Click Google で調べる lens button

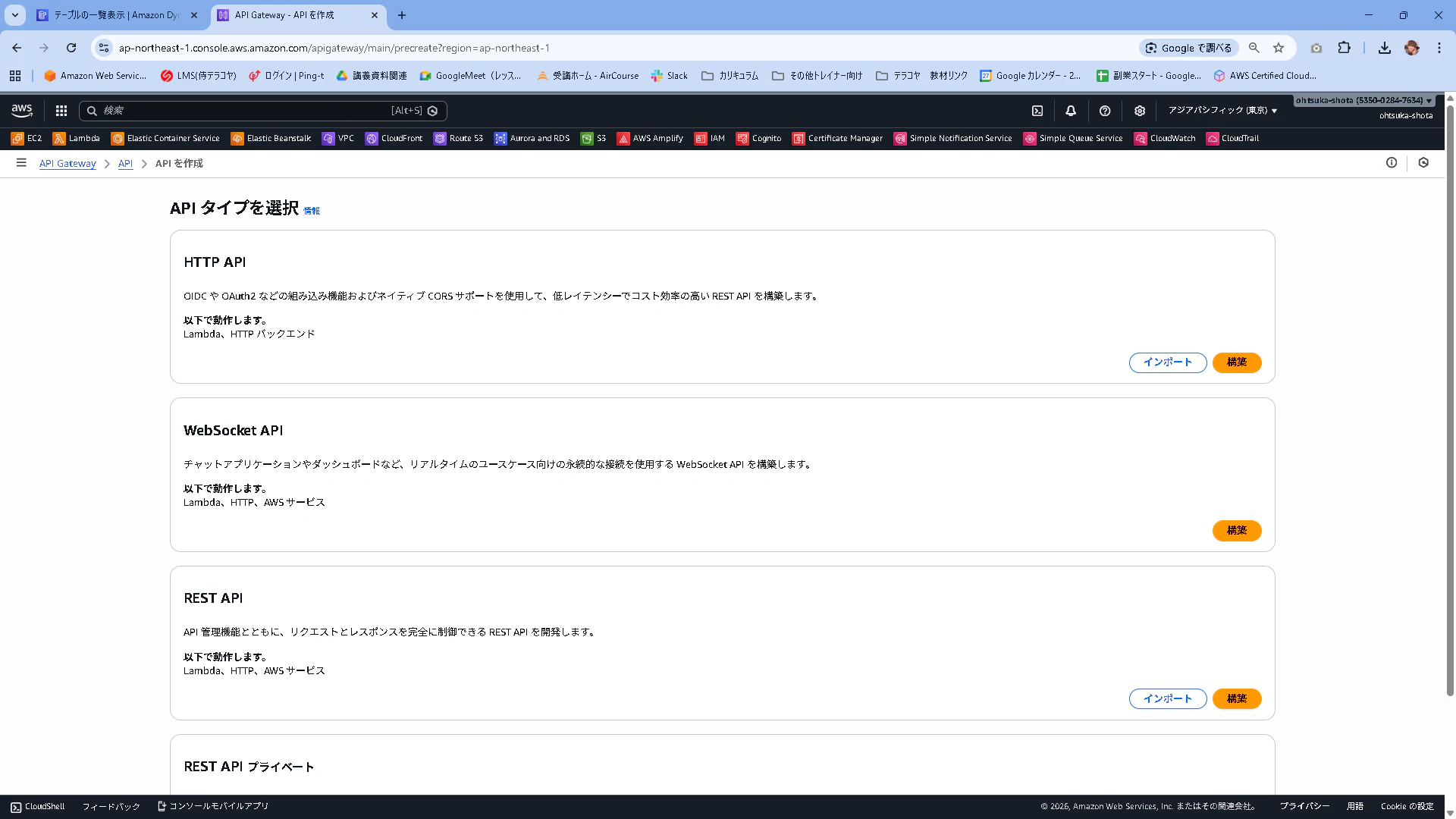tap(1188, 48)
